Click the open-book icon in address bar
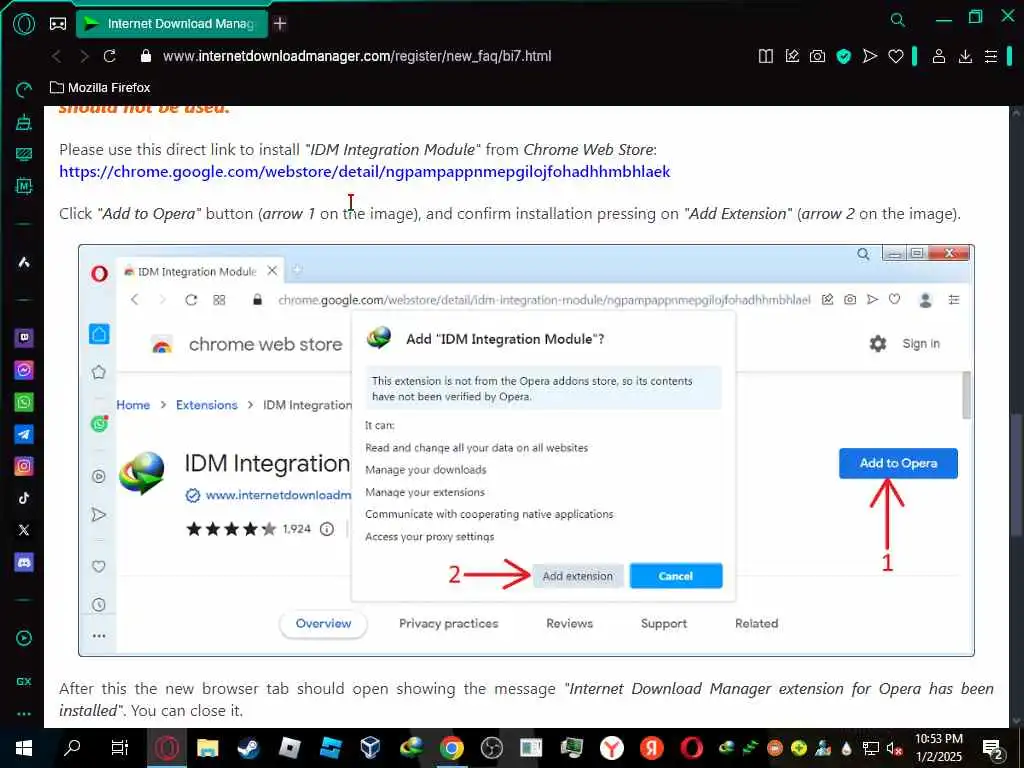The image size is (1024, 768). [765, 56]
